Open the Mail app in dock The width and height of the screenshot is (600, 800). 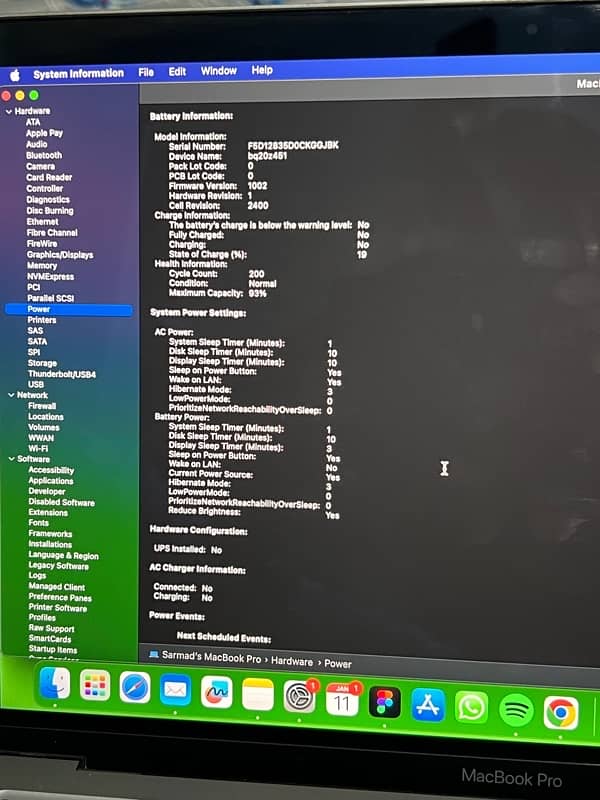pyautogui.click(x=175, y=690)
